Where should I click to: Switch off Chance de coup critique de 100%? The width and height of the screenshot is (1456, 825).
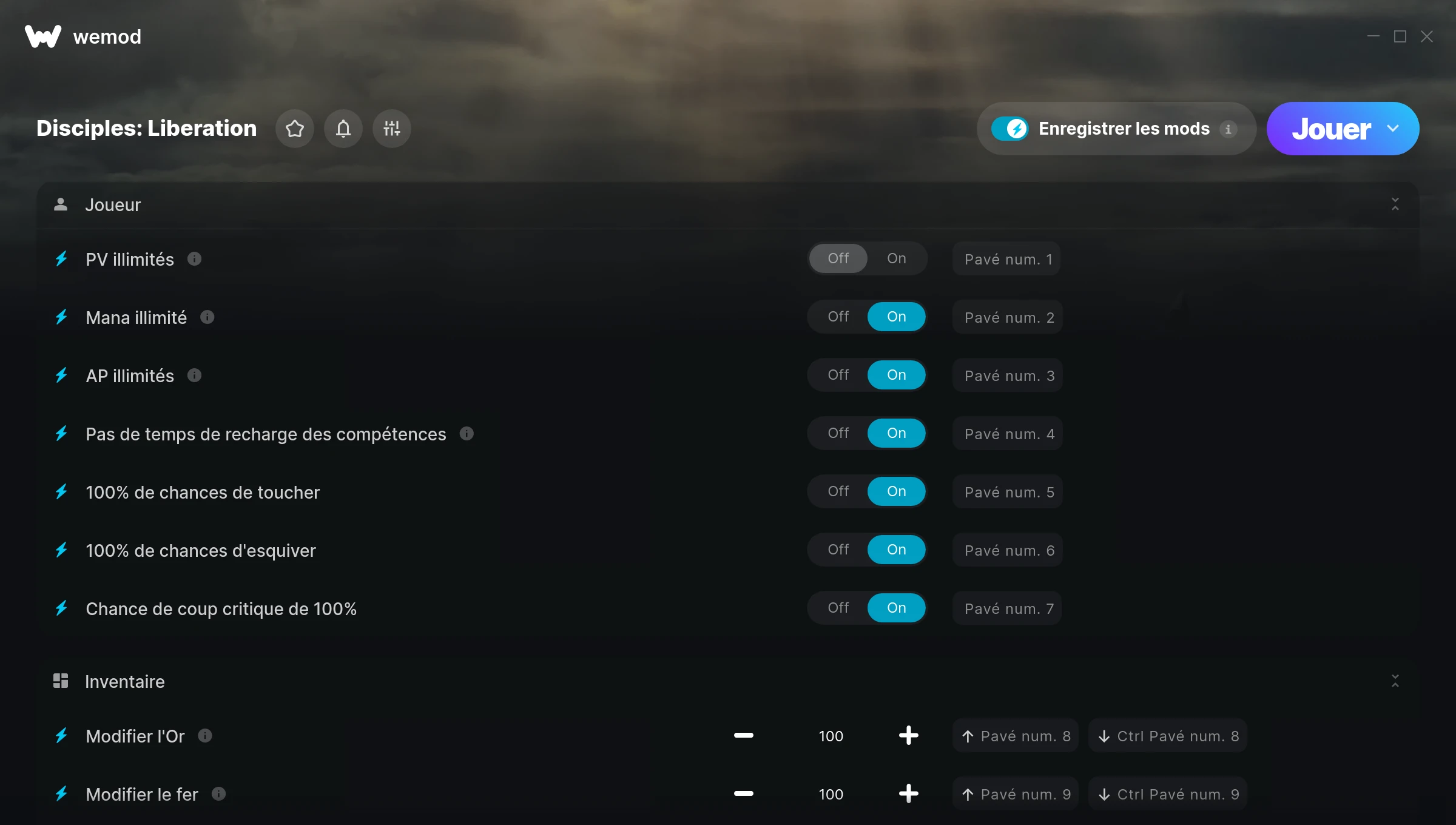click(838, 608)
